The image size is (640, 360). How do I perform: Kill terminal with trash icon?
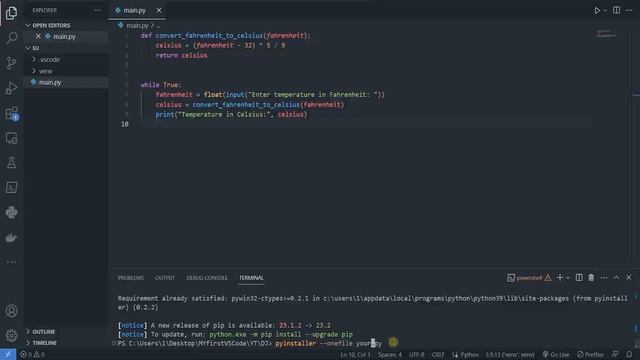(591, 278)
